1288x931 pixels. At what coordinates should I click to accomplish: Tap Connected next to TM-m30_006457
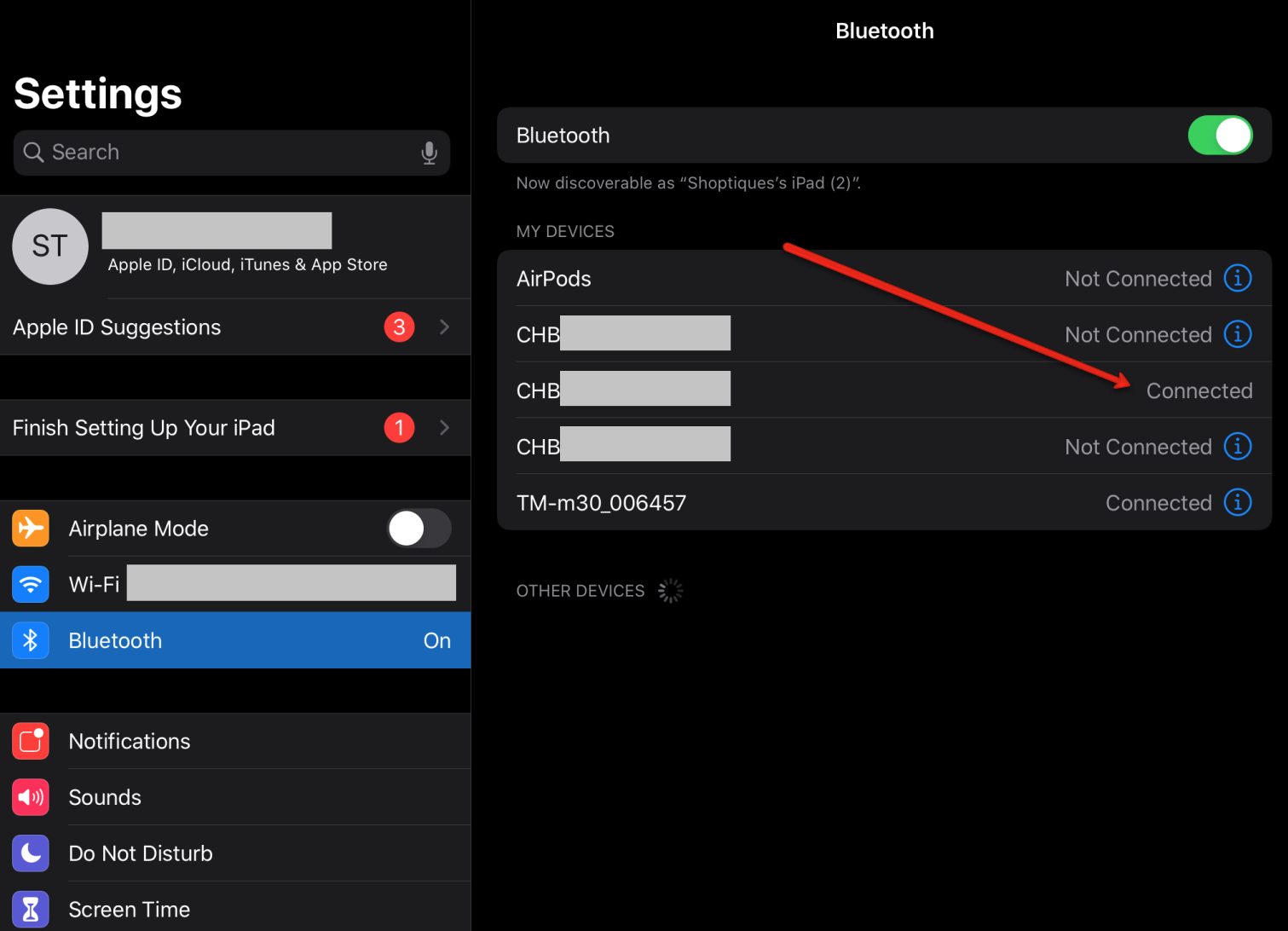coord(1158,503)
